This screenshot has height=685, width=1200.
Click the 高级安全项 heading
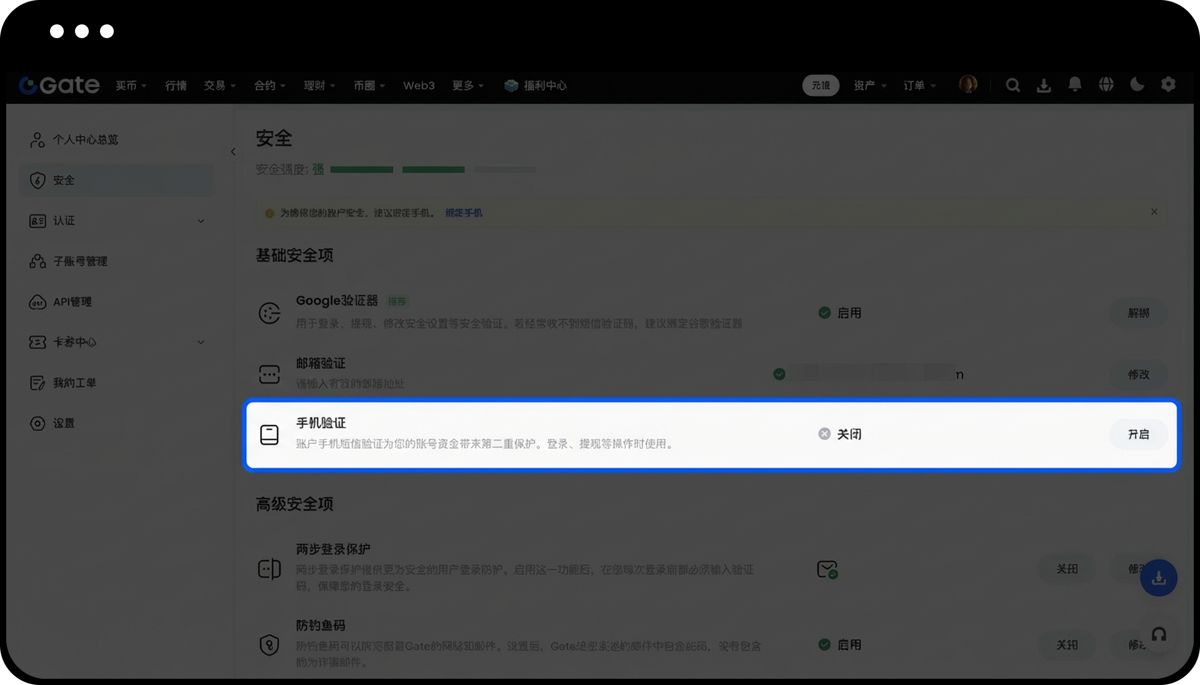point(294,505)
